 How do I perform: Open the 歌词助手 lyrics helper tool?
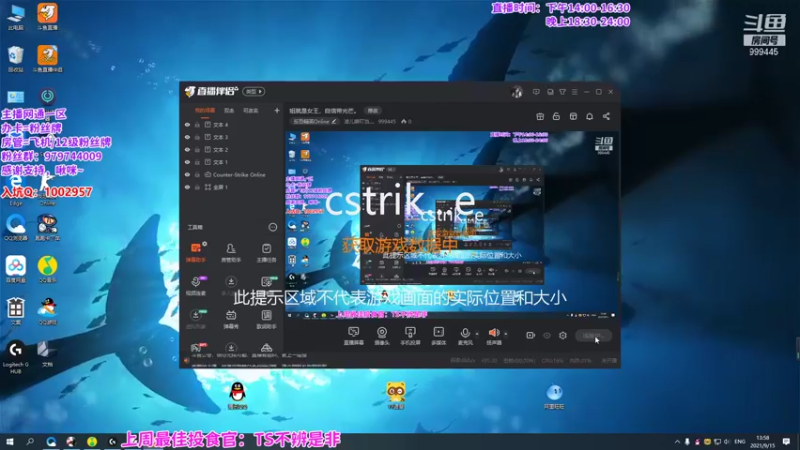click(x=266, y=319)
